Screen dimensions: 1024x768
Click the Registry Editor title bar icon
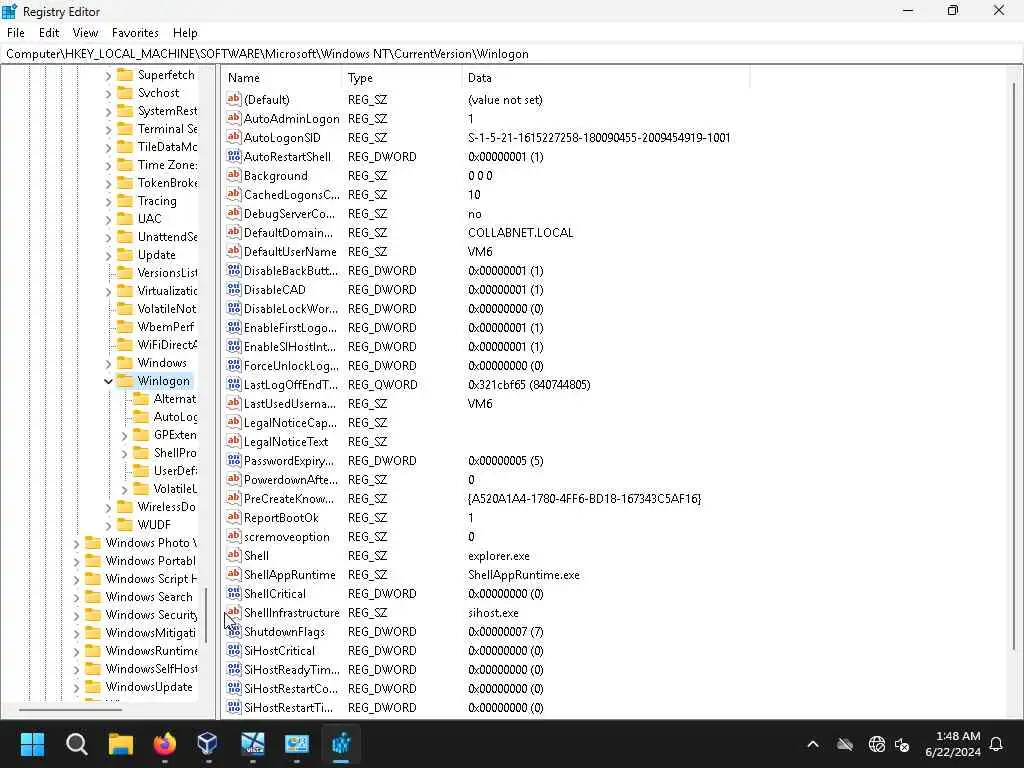tap(10, 11)
